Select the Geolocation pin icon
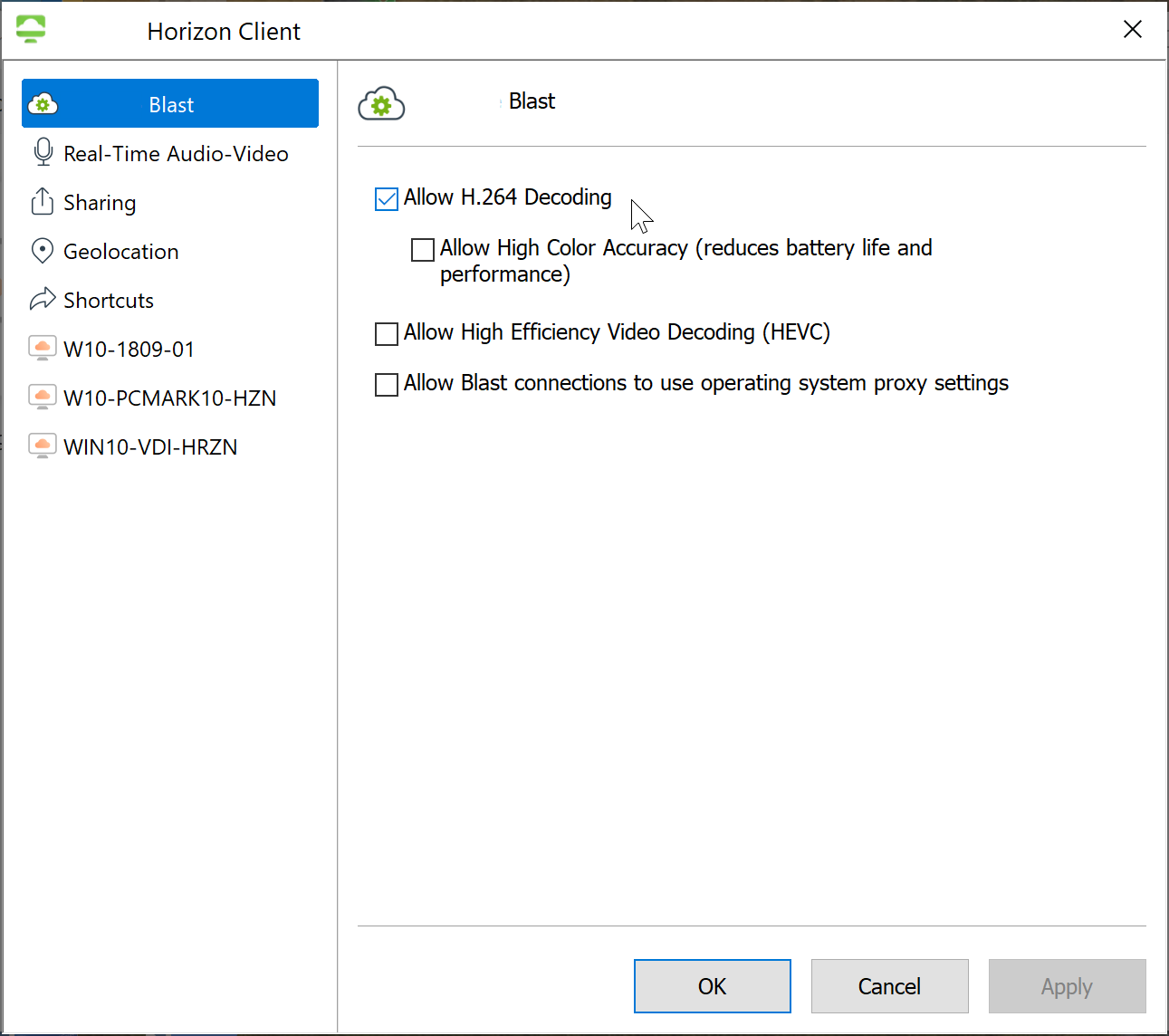1169x1036 pixels. coord(43,251)
